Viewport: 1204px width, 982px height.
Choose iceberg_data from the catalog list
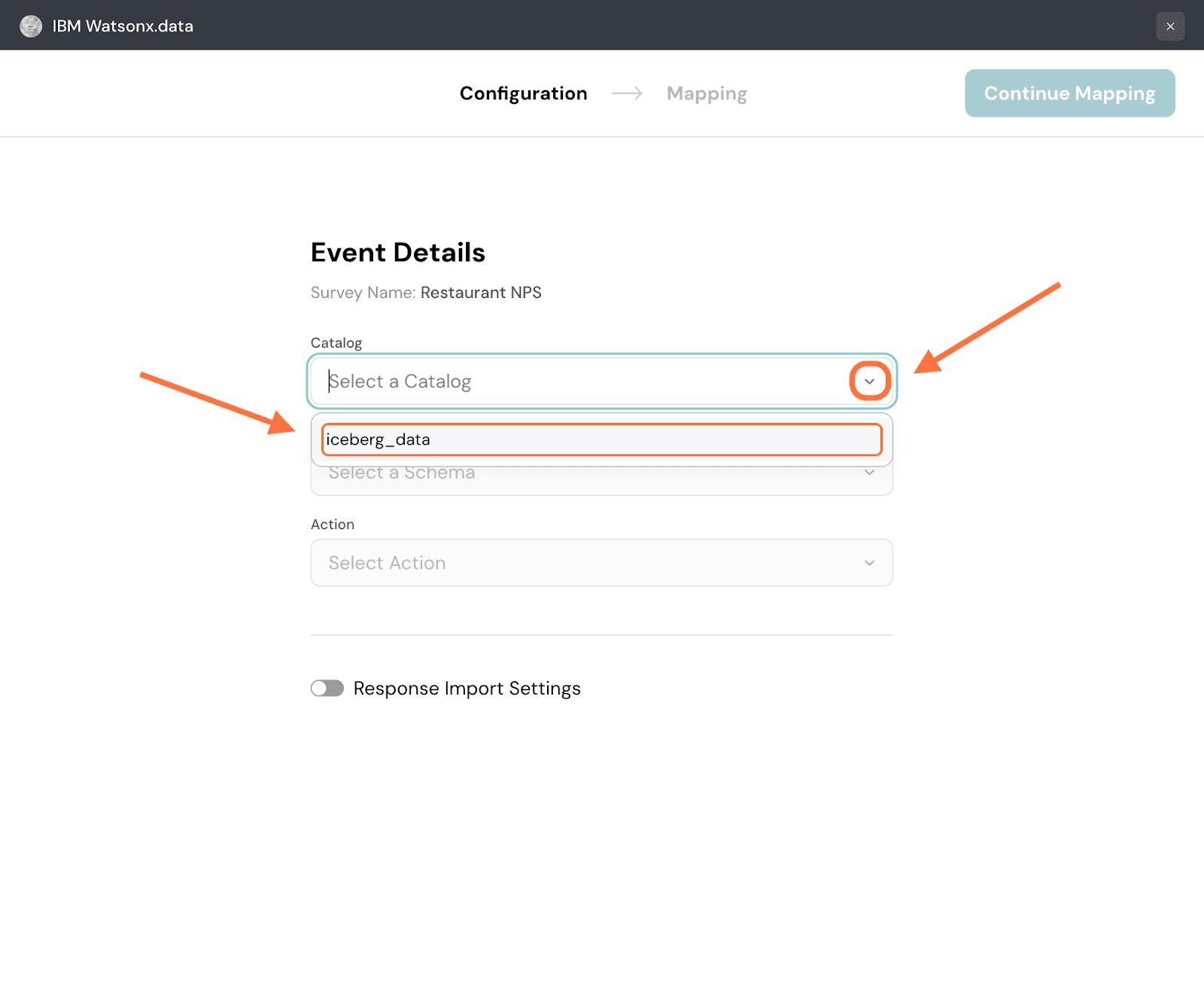click(x=601, y=439)
